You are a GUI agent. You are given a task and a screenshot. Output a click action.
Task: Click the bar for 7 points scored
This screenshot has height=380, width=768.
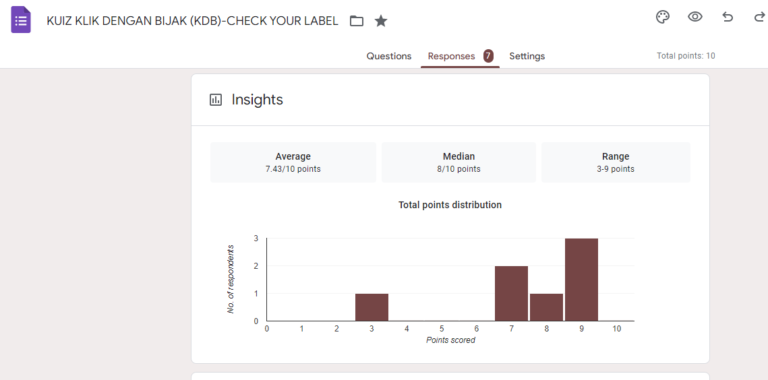[511, 294]
